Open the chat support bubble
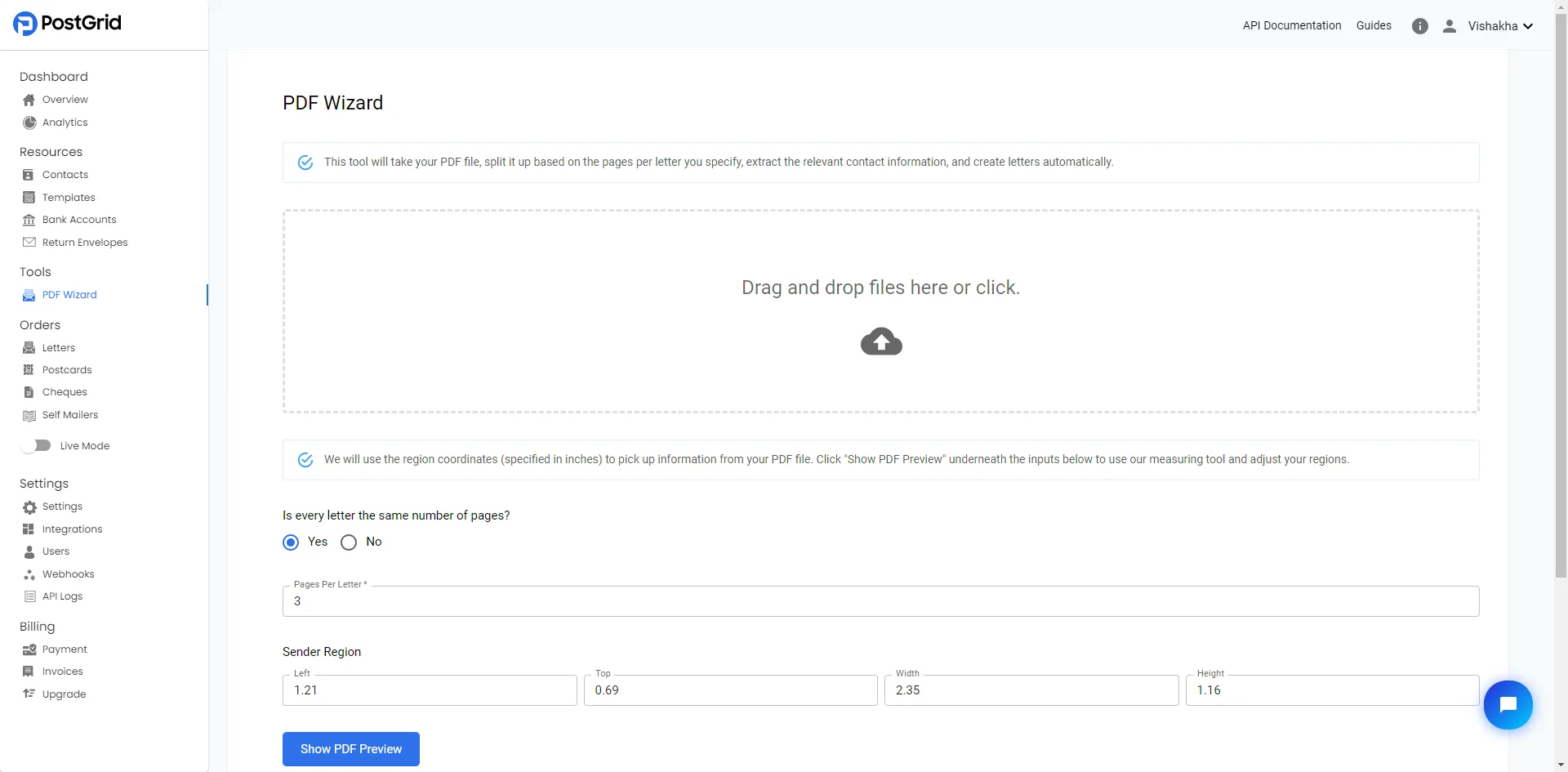Viewport: 1568px width, 772px height. click(1508, 704)
